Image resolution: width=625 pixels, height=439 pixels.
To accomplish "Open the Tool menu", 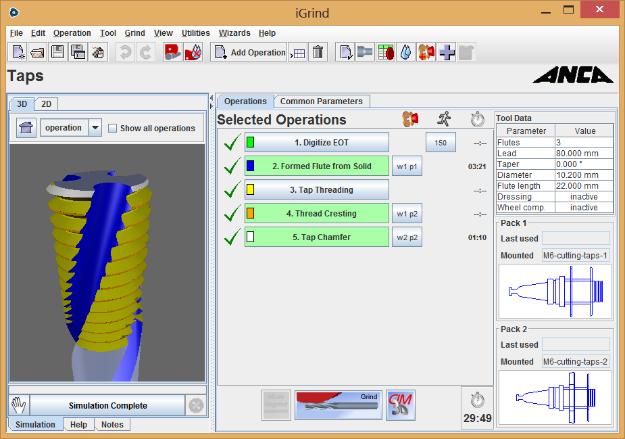I will (x=108, y=33).
